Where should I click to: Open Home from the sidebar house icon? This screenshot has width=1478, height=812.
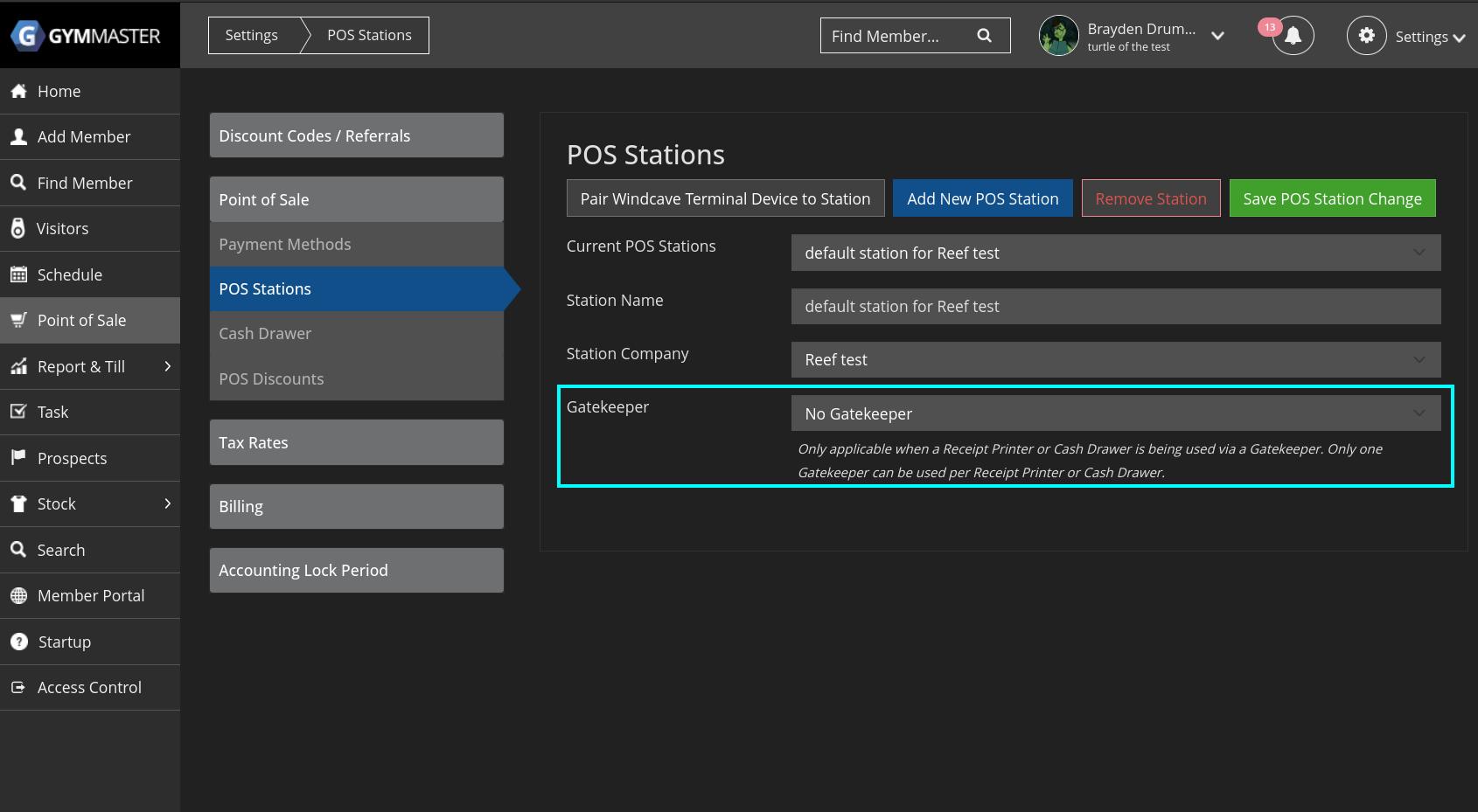(x=18, y=91)
